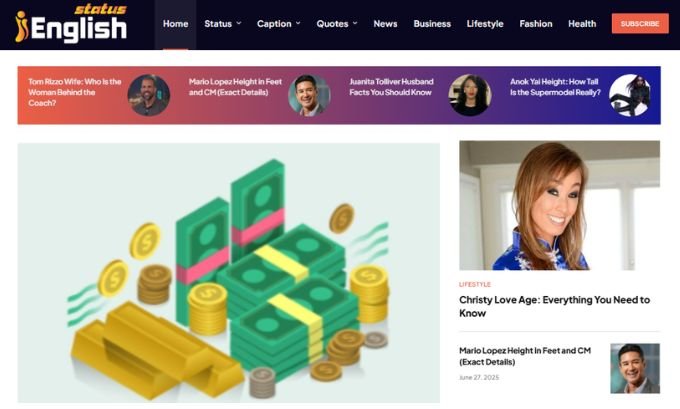680x409 pixels.
Task: Click the Lifestyle category tag
Action: [x=475, y=285]
